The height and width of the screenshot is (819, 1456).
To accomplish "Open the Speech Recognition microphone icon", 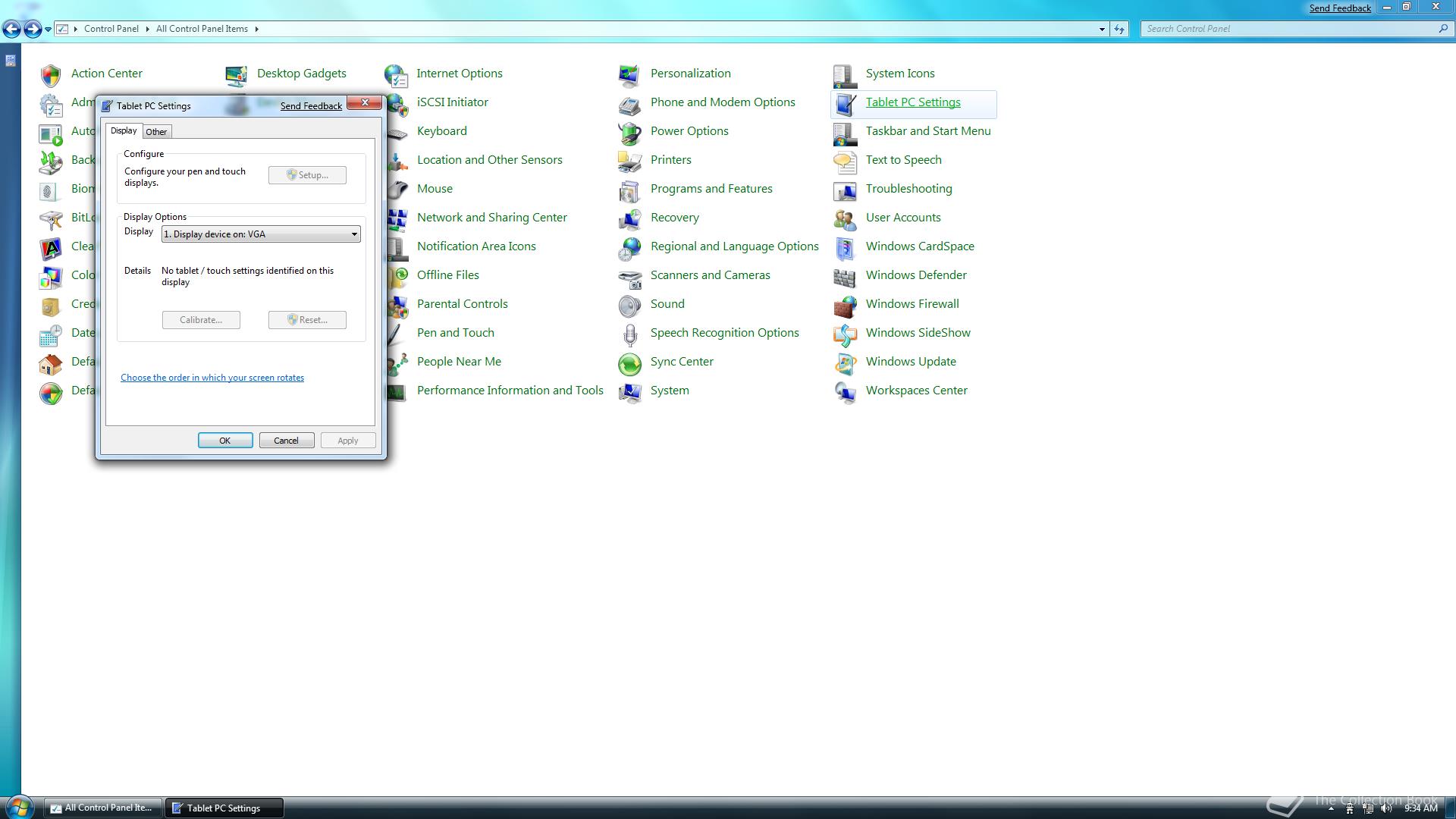I will [x=629, y=334].
